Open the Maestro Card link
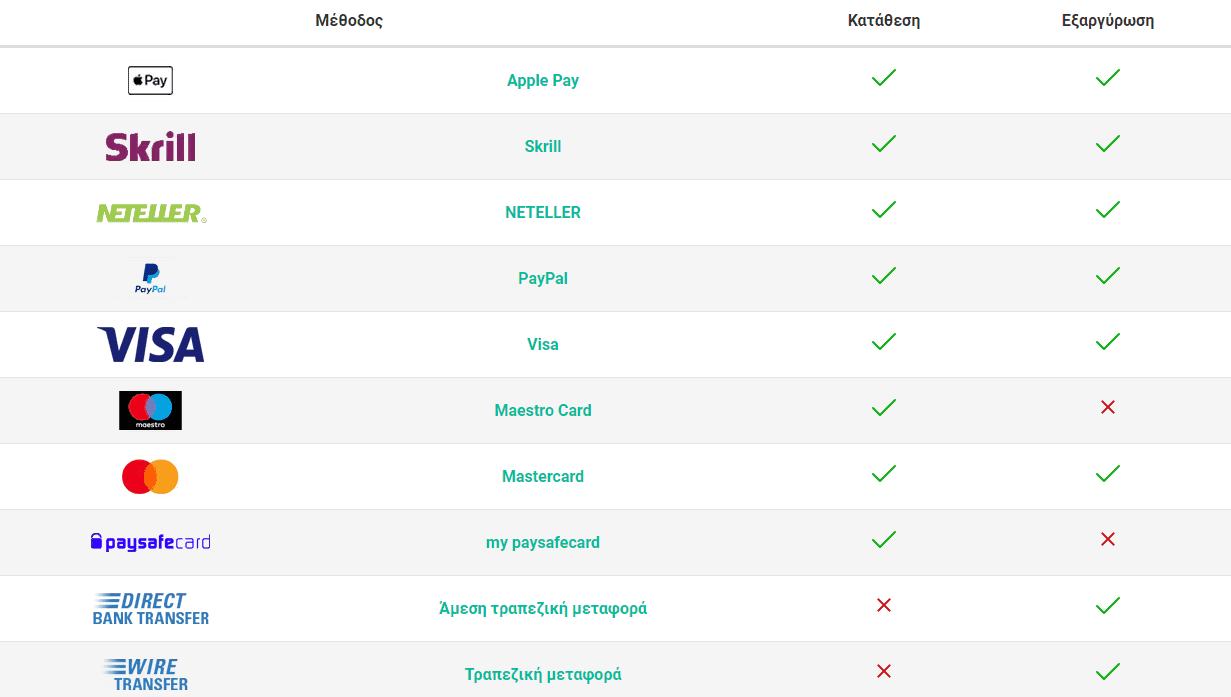Screen dimensions: 1231x697 point(543,411)
